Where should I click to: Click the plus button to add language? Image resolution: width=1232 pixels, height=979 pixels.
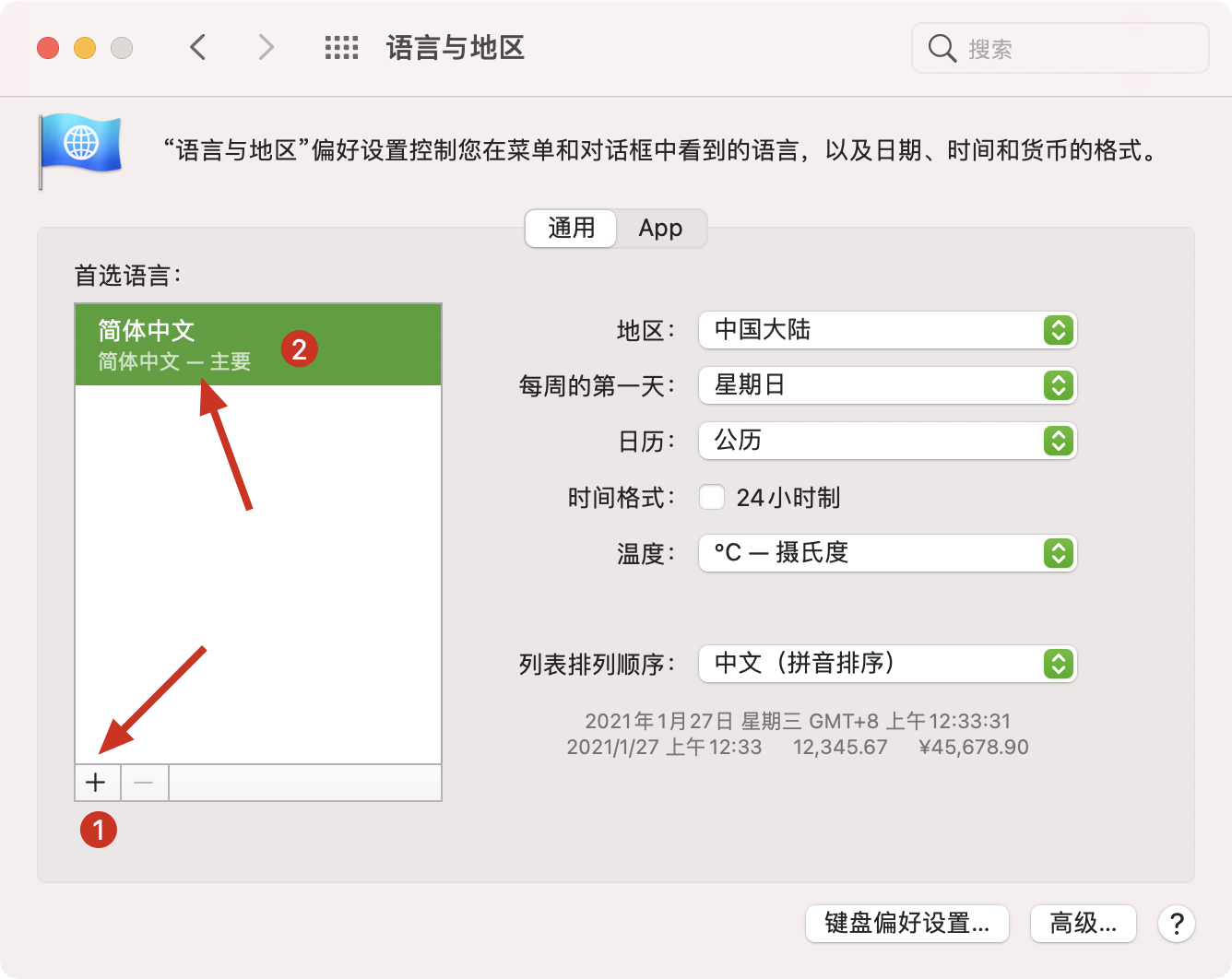pyautogui.click(x=96, y=783)
